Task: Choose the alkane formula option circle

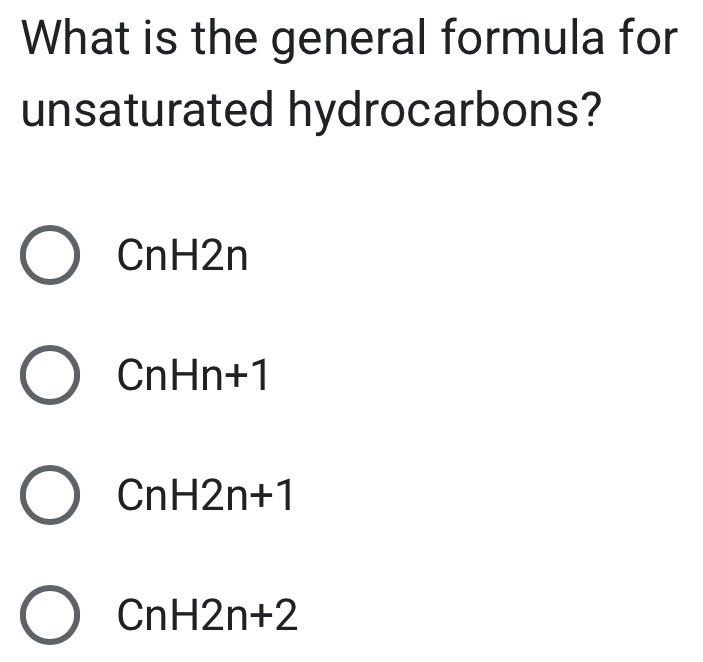Action: [50, 615]
